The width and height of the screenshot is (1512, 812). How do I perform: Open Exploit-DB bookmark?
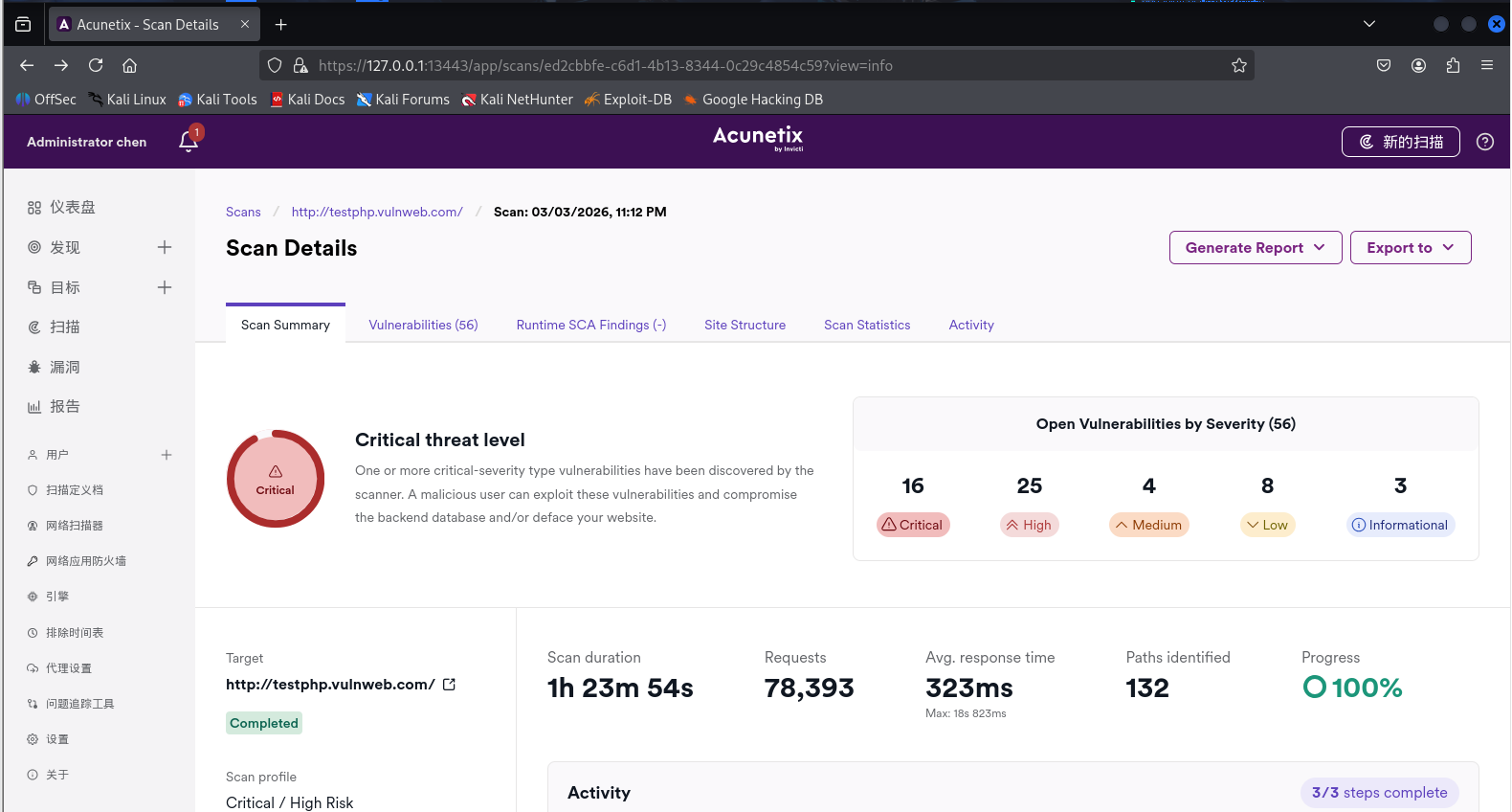click(x=628, y=100)
